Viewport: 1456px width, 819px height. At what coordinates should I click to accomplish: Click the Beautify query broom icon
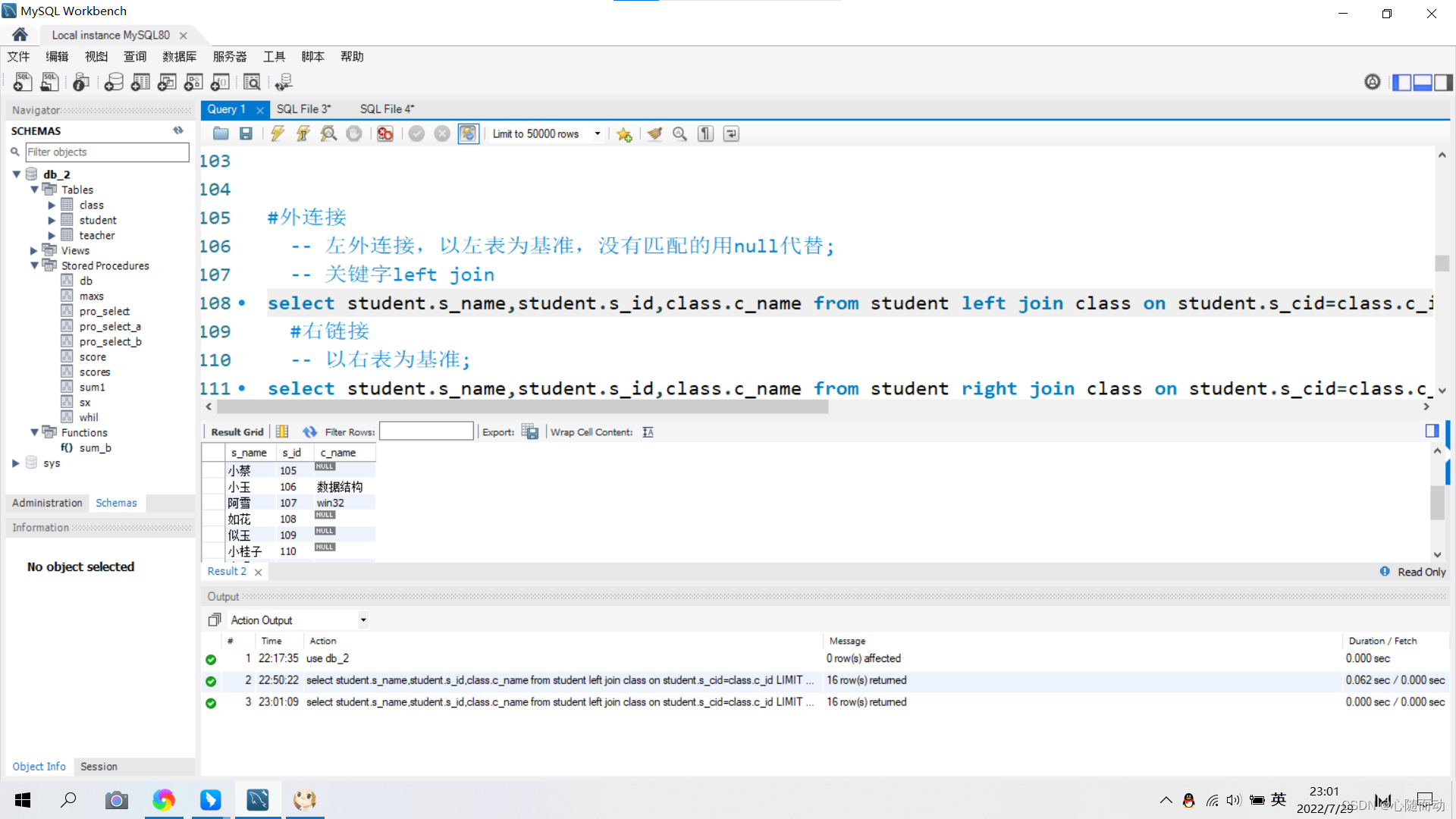[x=654, y=134]
